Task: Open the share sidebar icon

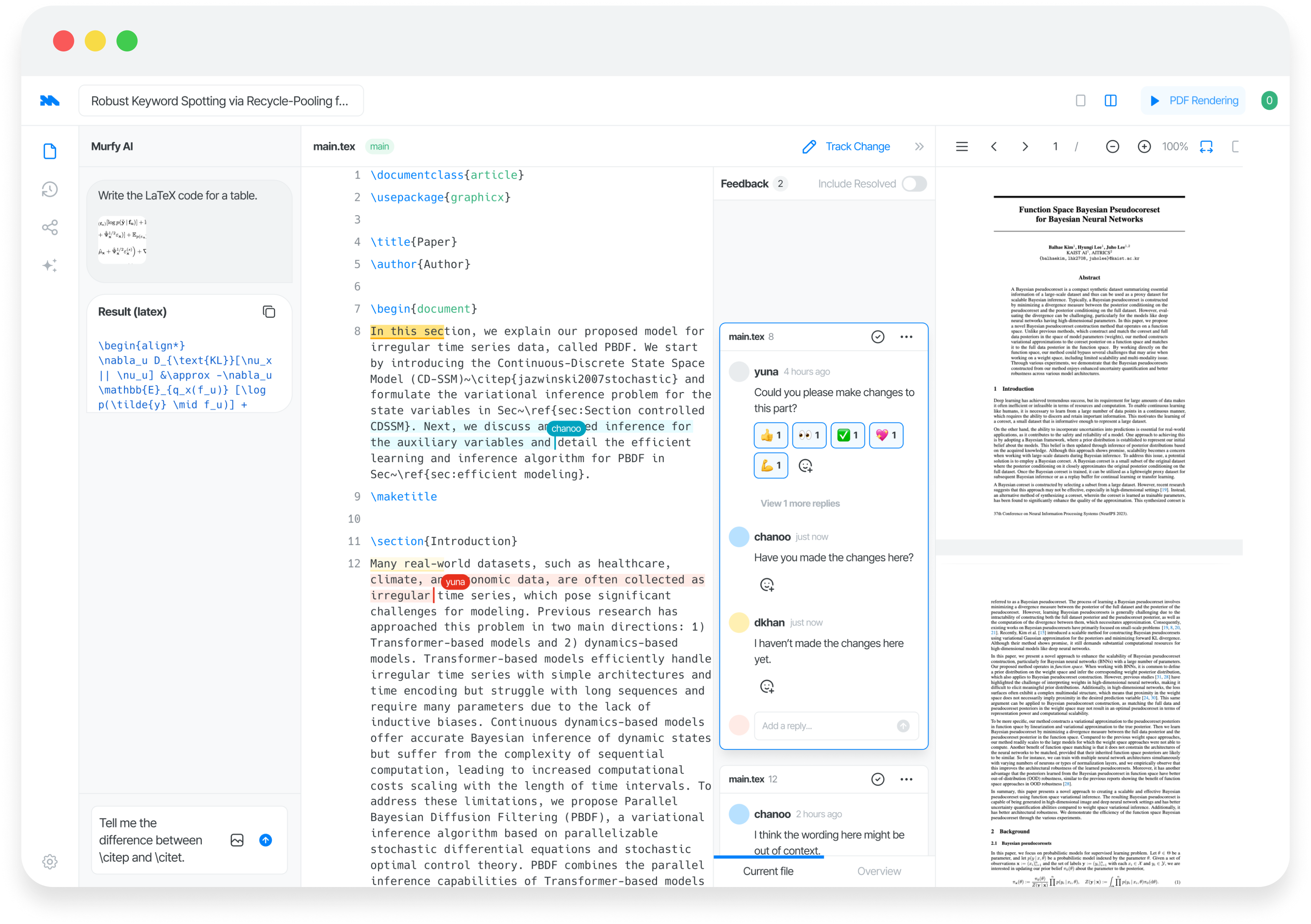Action: pos(50,227)
